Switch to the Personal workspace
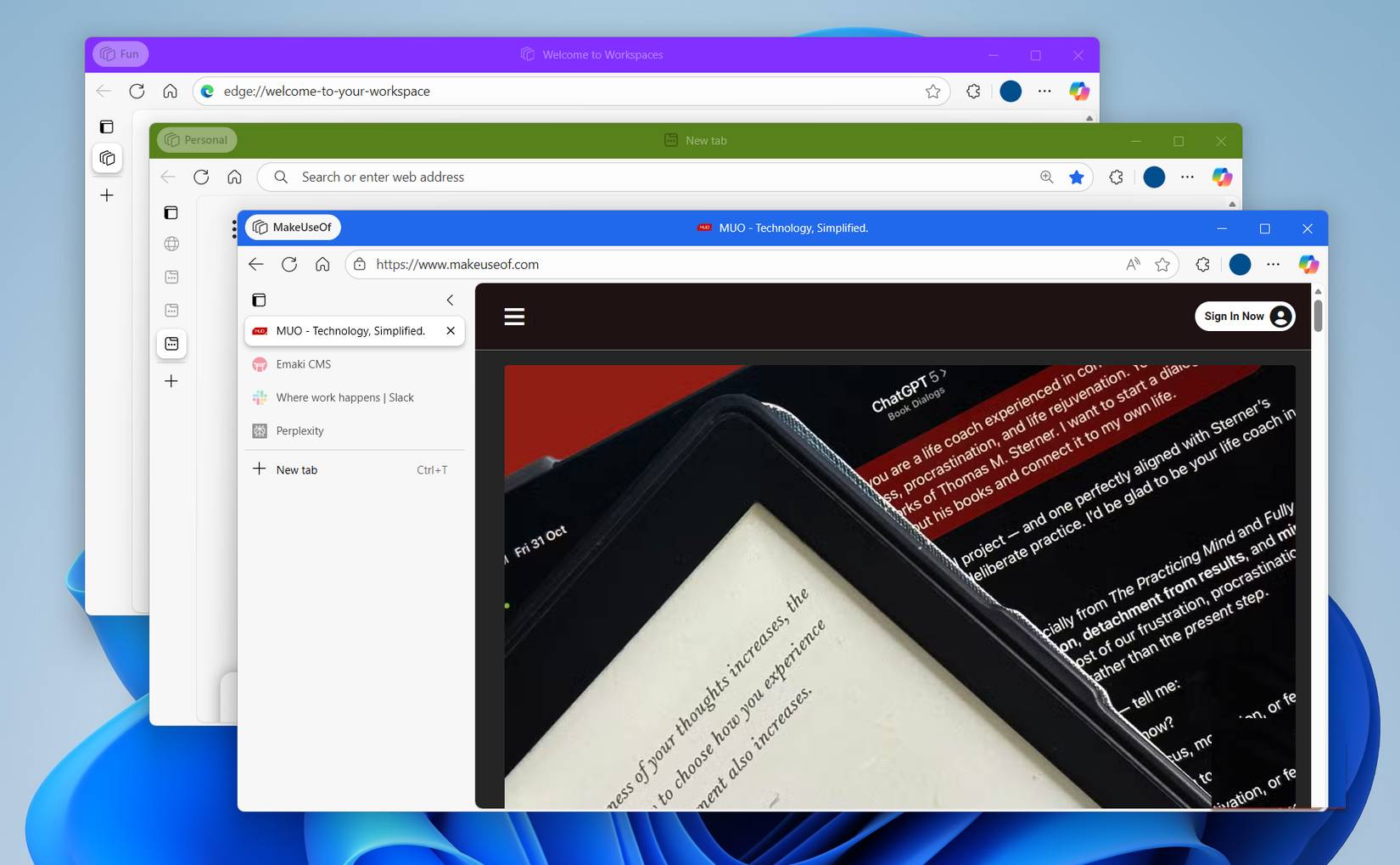This screenshot has height=865, width=1400. (195, 139)
